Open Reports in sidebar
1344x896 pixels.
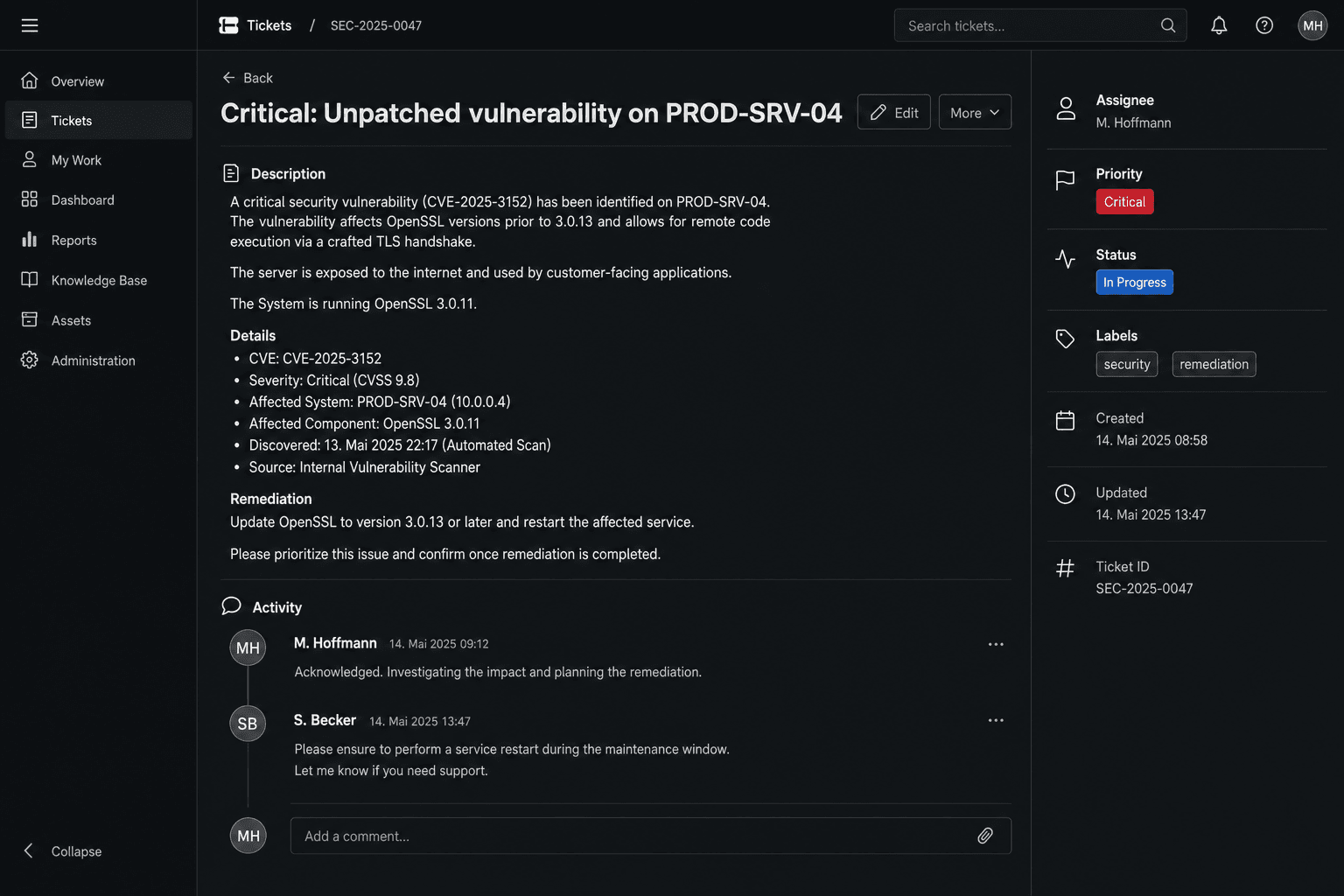[99, 240]
